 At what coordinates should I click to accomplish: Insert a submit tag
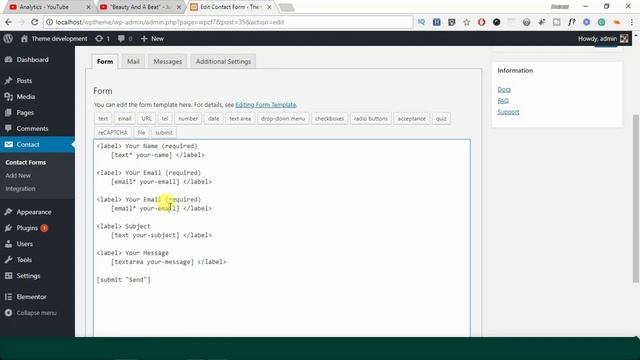tap(164, 133)
